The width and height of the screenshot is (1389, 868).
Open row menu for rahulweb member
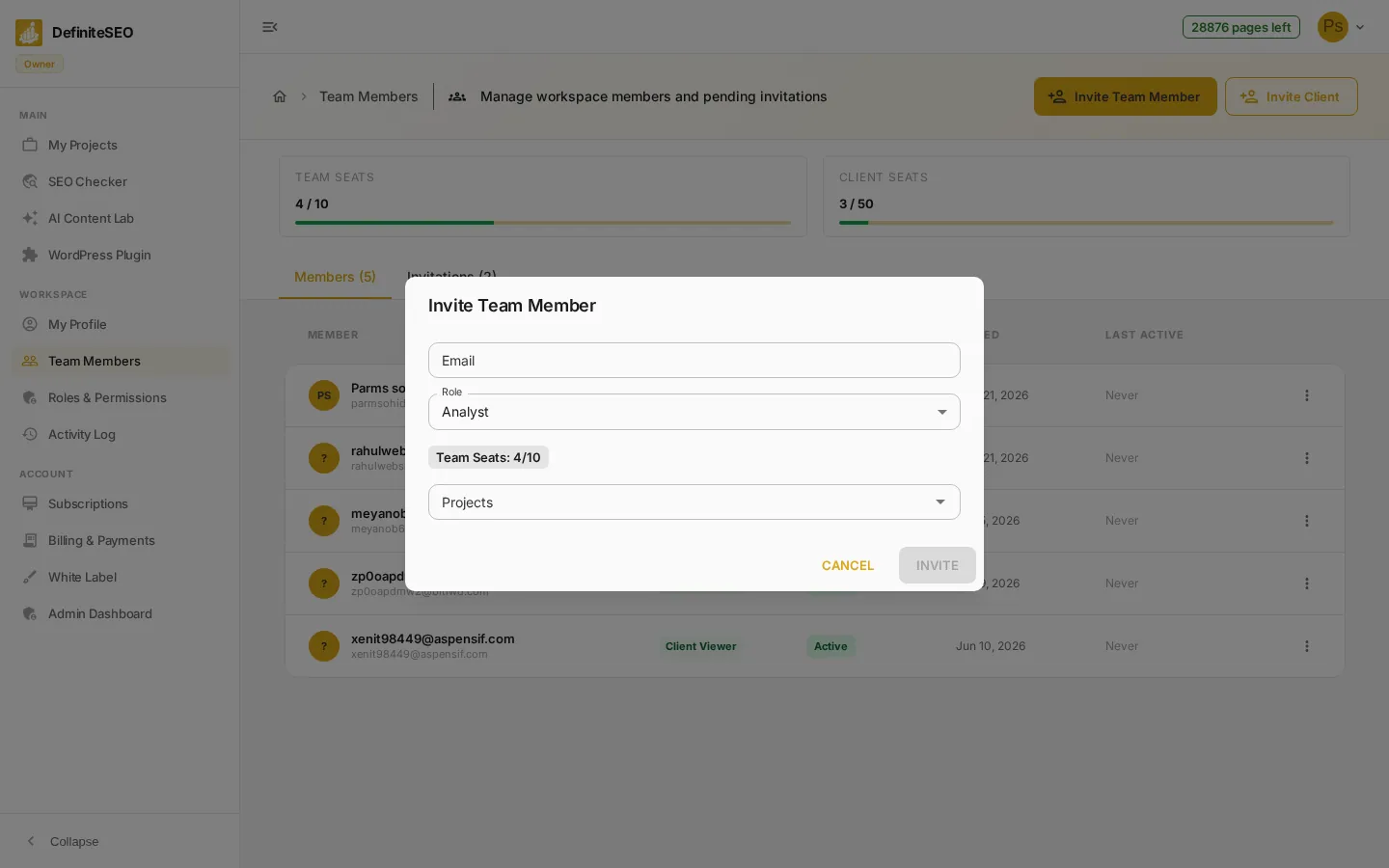(1307, 458)
